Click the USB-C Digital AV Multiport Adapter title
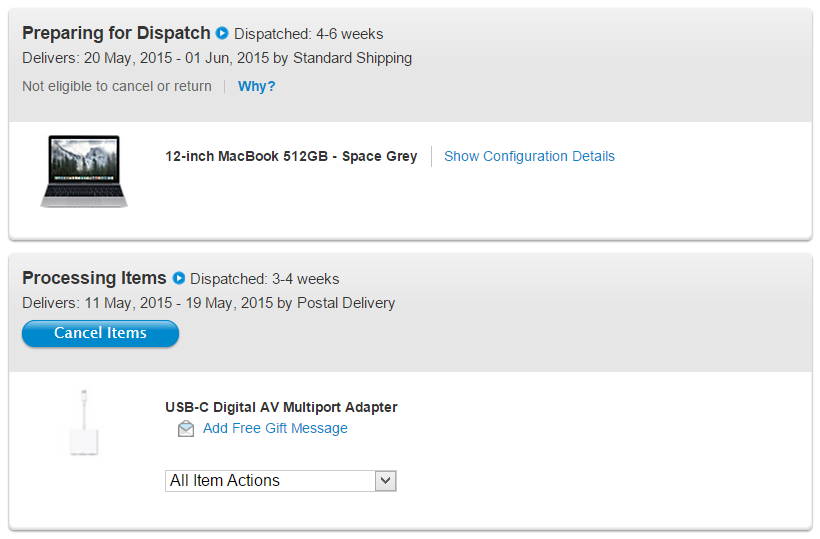Viewport: 820px width, 539px height. coord(281,407)
